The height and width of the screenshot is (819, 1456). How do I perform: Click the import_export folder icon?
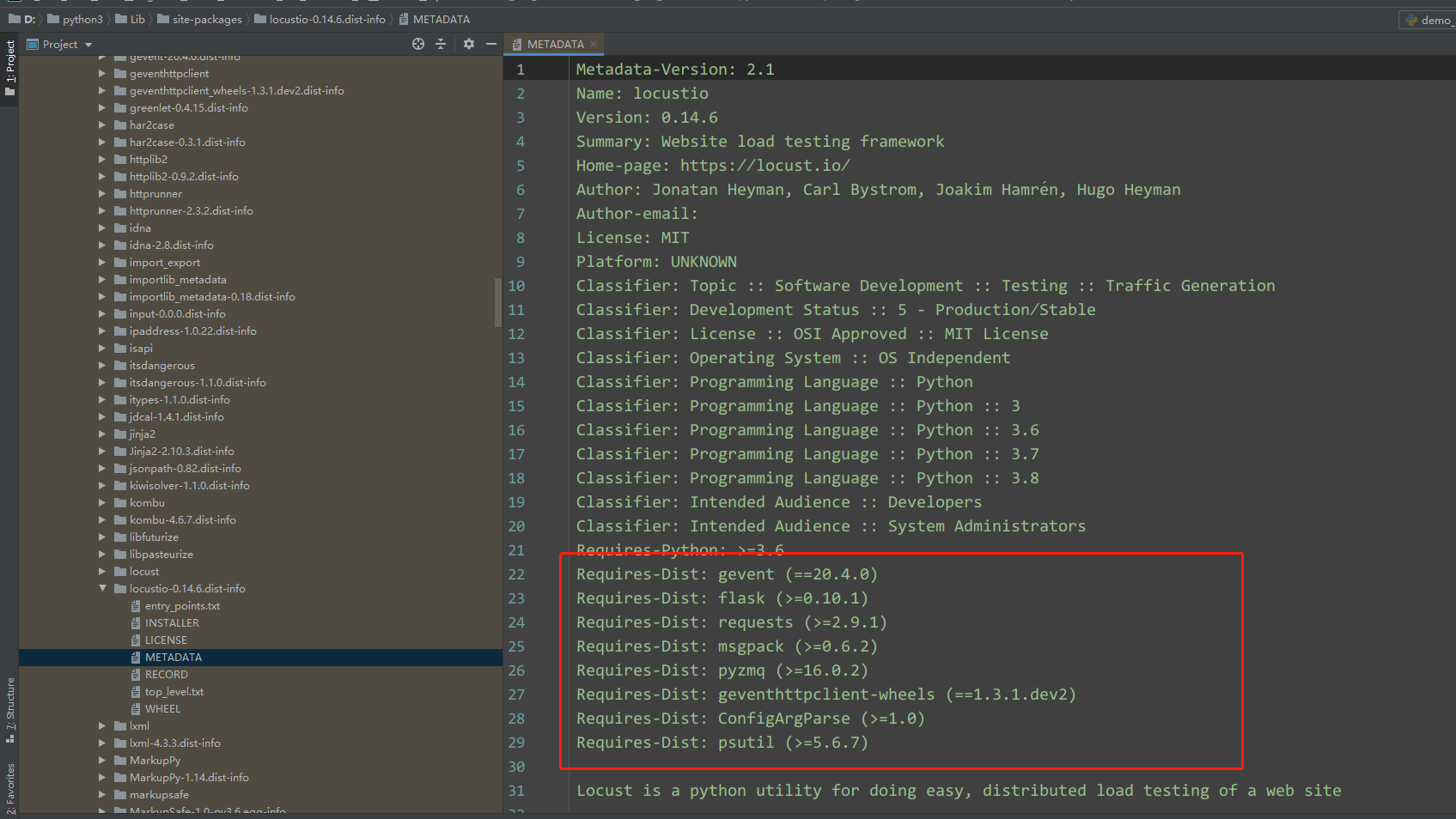click(x=120, y=262)
